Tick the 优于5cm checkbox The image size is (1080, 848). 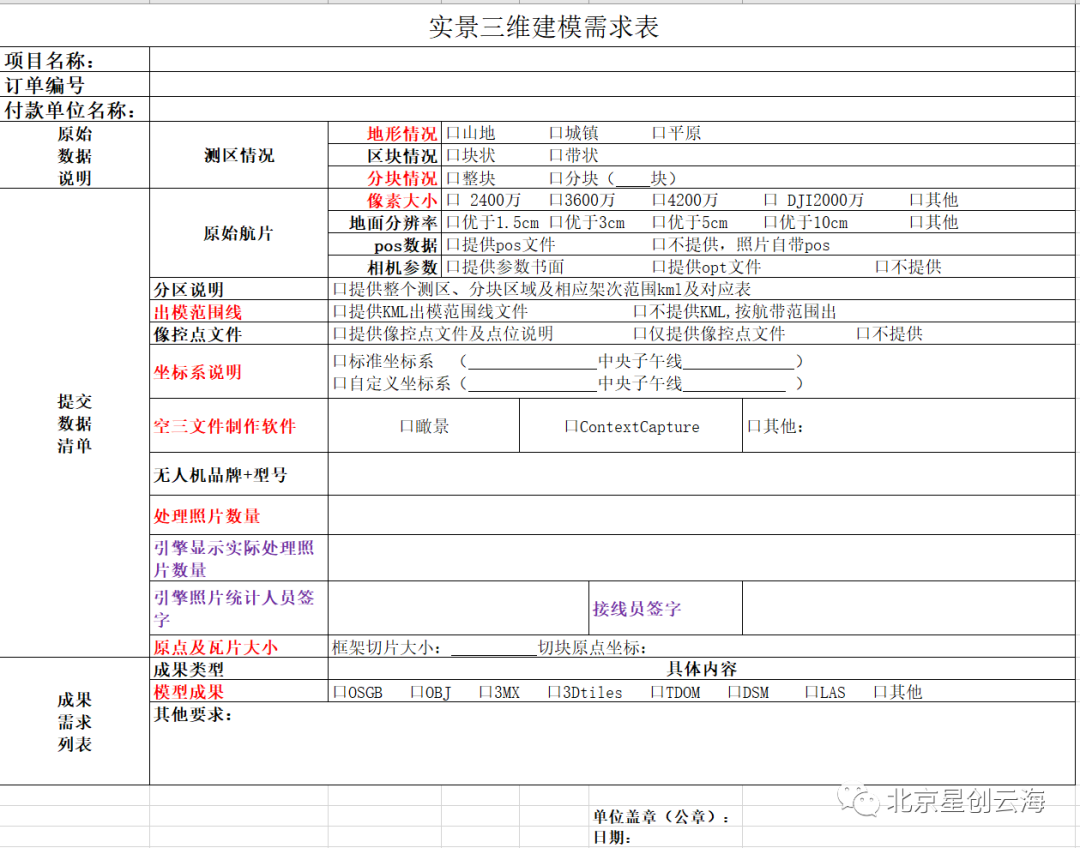(658, 222)
